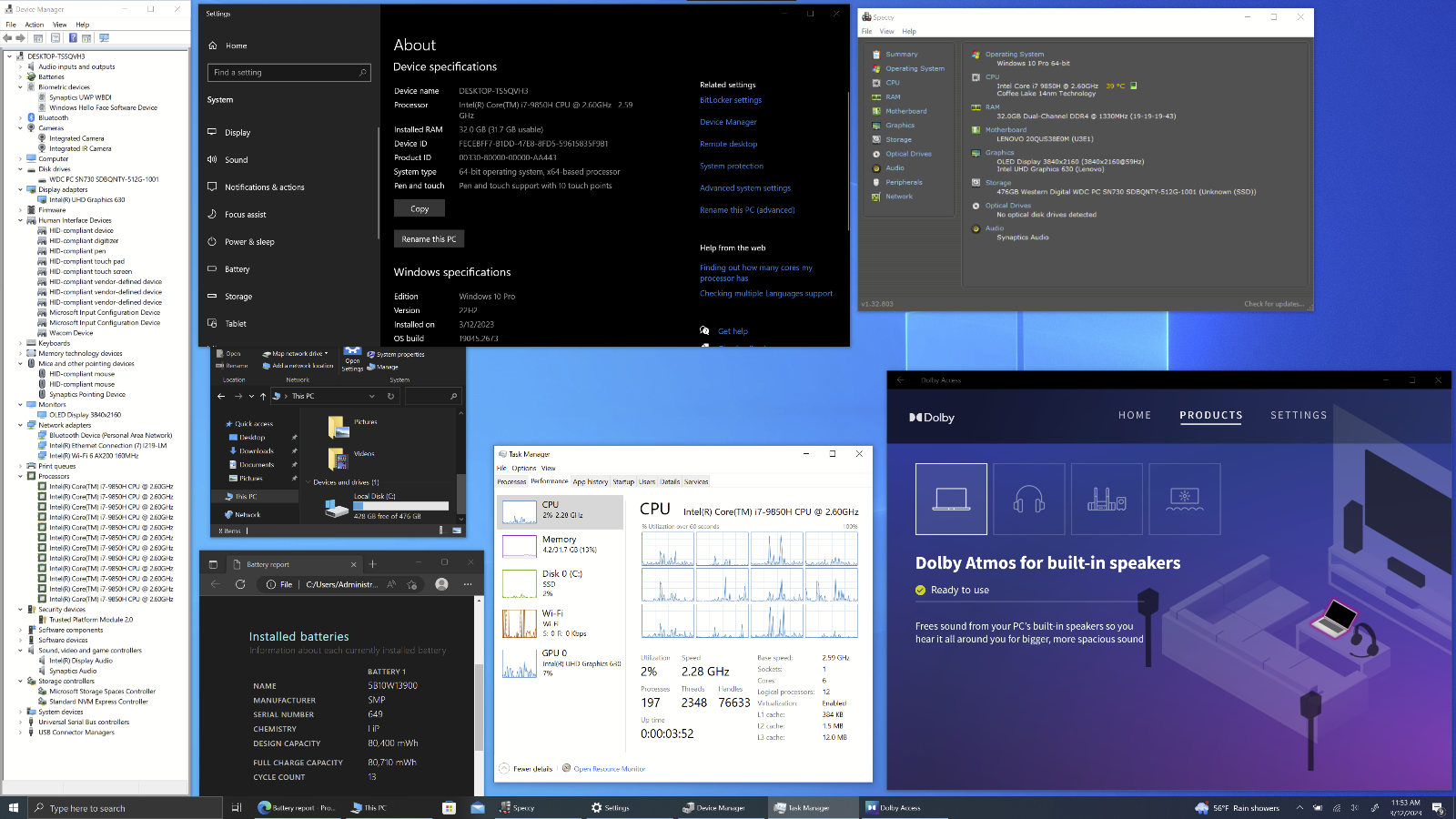Select the laptop product icon in Dolby Access
Image resolution: width=1456 pixels, height=819 pixels.
951,499
